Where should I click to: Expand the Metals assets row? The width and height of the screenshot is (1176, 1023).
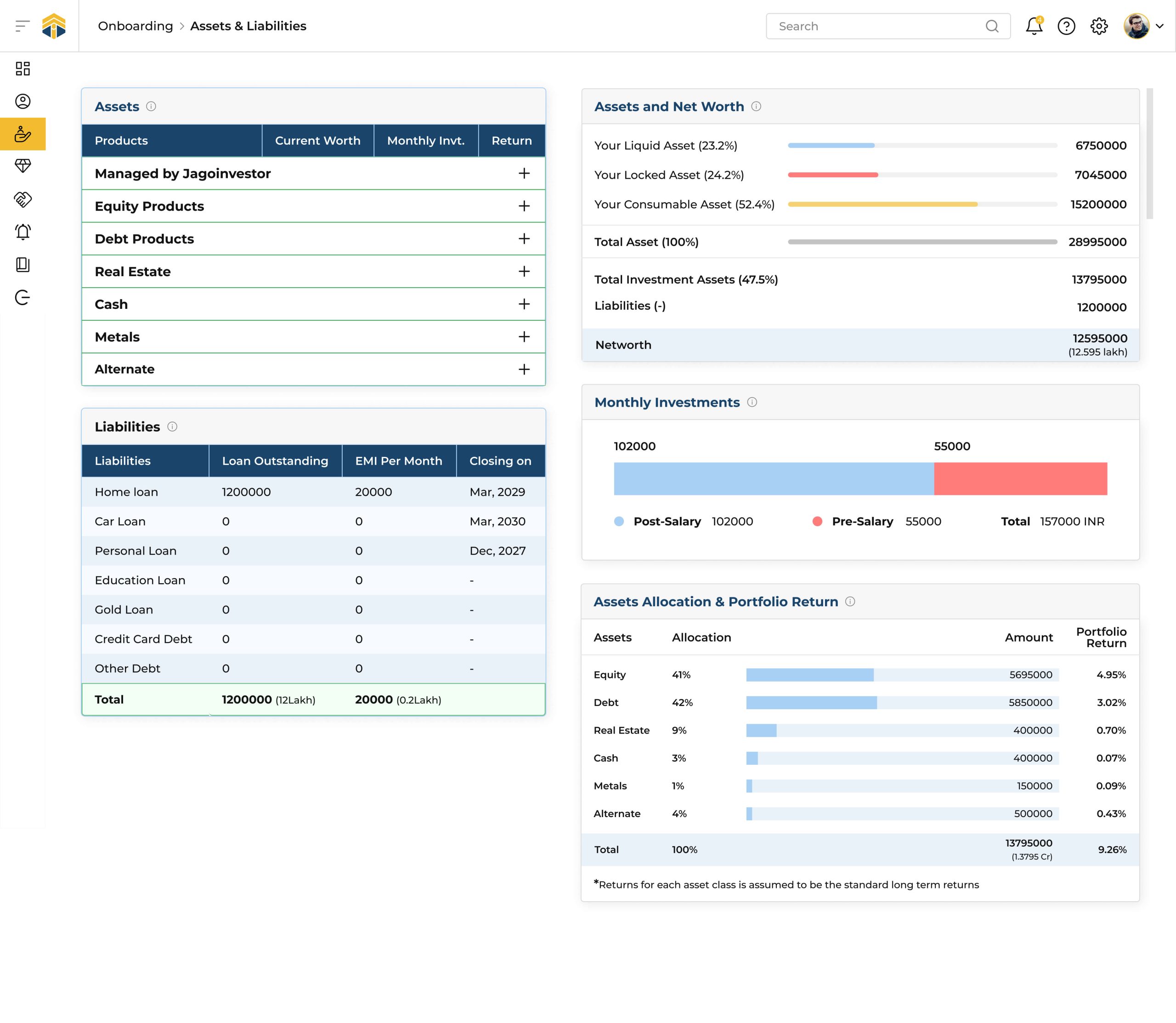point(524,337)
